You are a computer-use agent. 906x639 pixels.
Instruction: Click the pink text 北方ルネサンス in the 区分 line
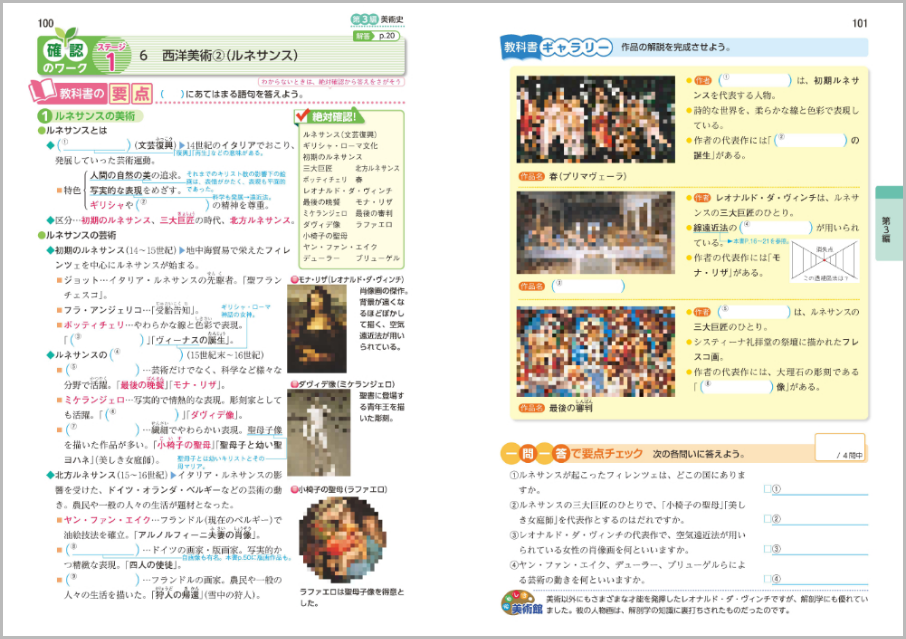260,220
